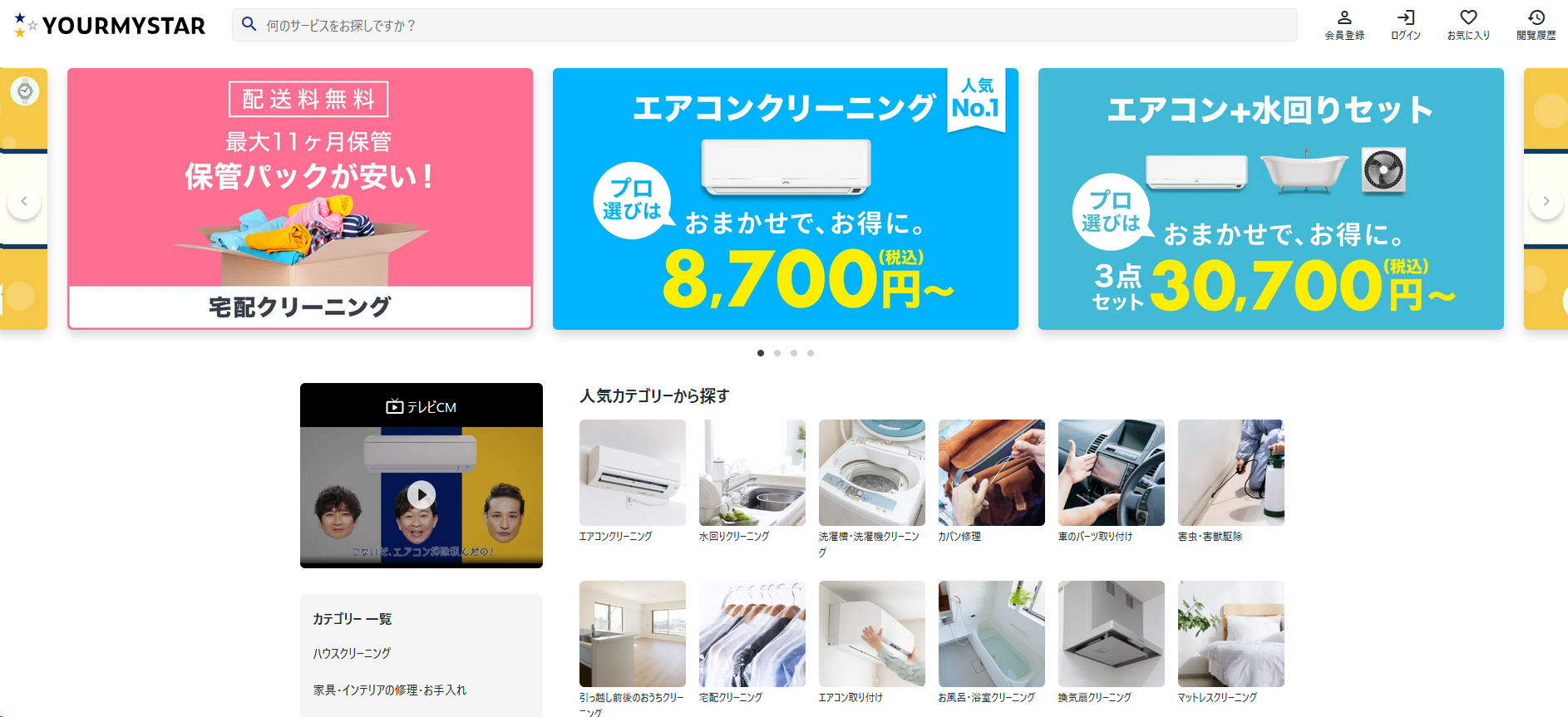Select the fourth carousel dot indicator
This screenshot has width=1568, height=717.
click(x=811, y=353)
